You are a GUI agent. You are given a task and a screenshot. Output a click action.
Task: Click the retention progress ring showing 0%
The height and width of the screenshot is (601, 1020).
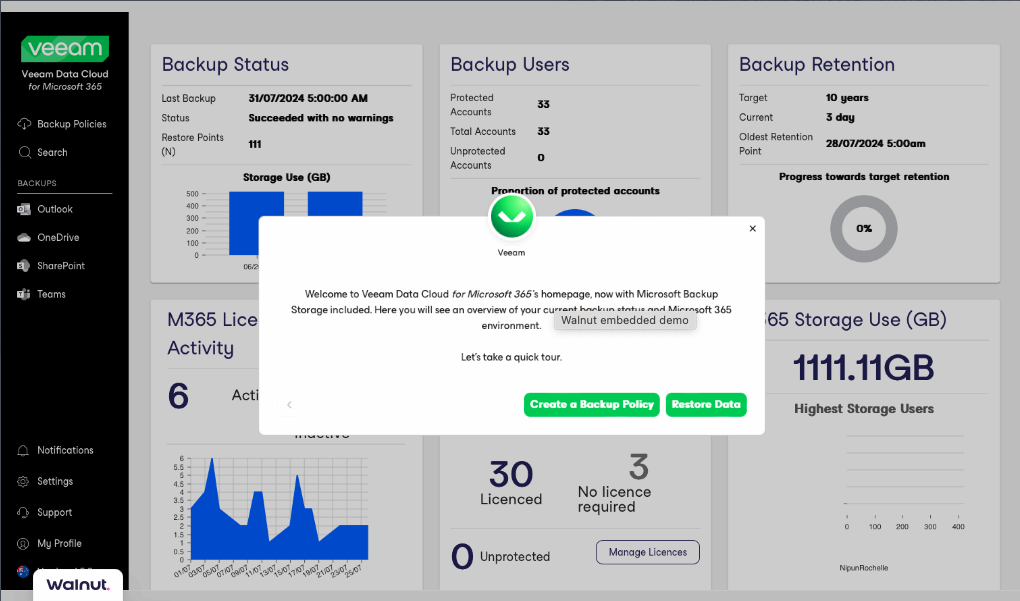[863, 229]
